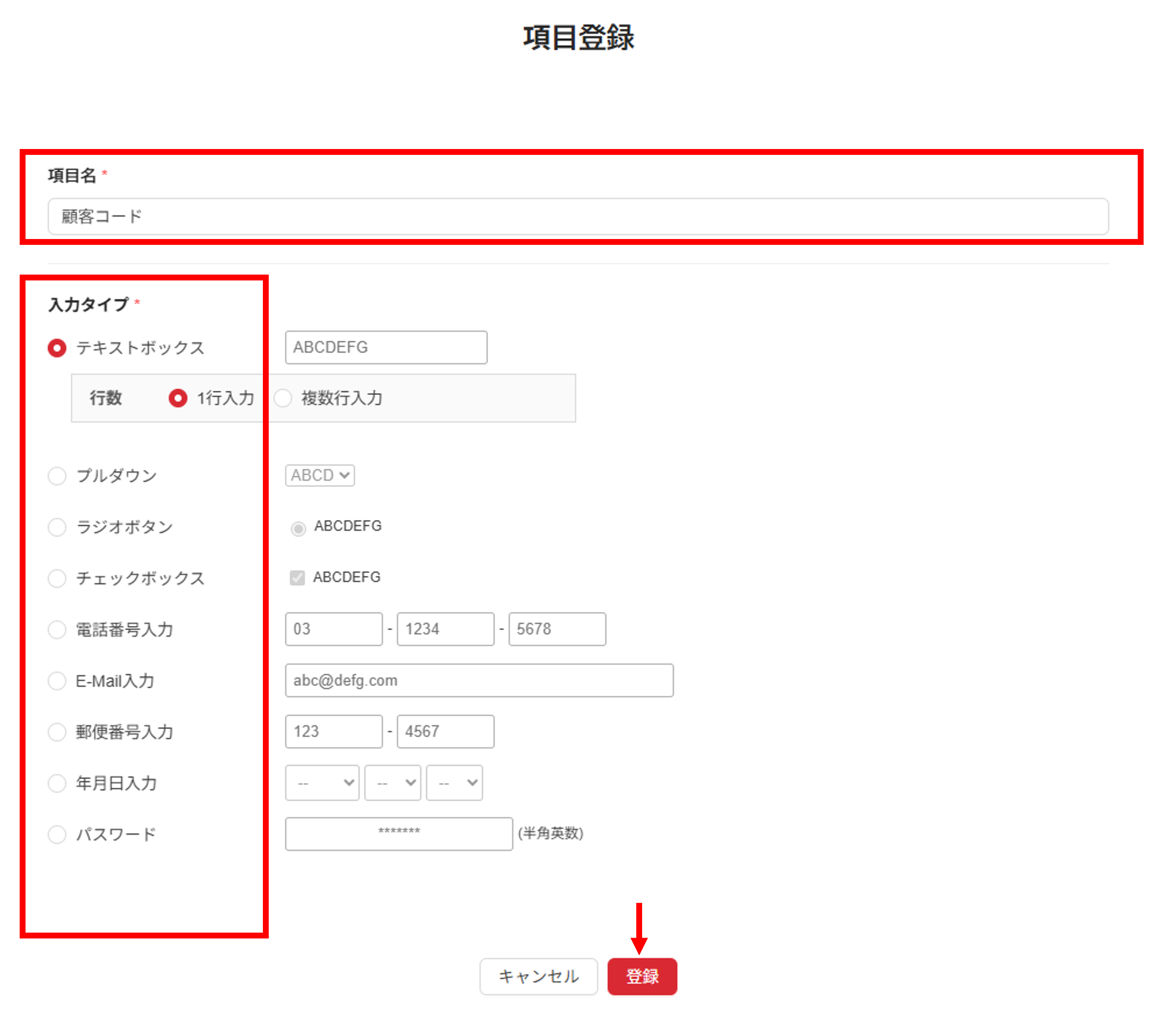The height and width of the screenshot is (1036, 1157).
Task: Select チェックボックス input type
Action: 57,578
